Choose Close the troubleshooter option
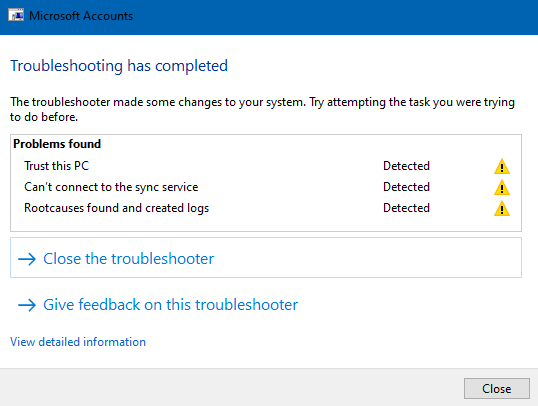The image size is (538, 406). click(x=266, y=257)
